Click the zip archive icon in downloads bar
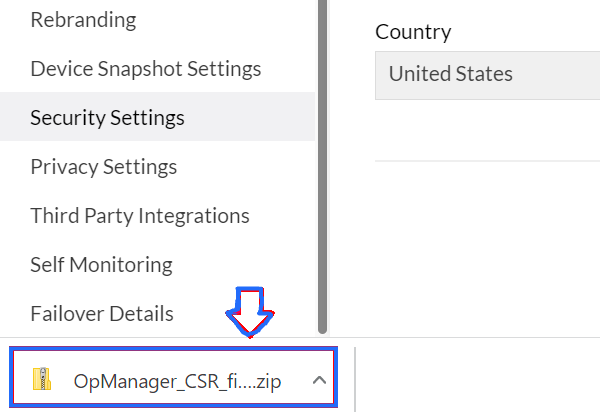Screen dimensions: 600x412 point(42,379)
